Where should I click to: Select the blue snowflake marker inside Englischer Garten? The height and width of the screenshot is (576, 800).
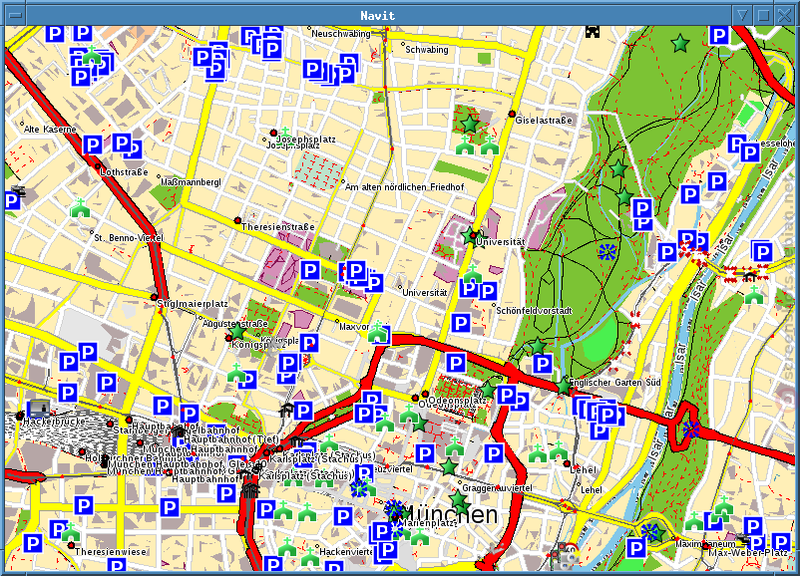[607, 251]
